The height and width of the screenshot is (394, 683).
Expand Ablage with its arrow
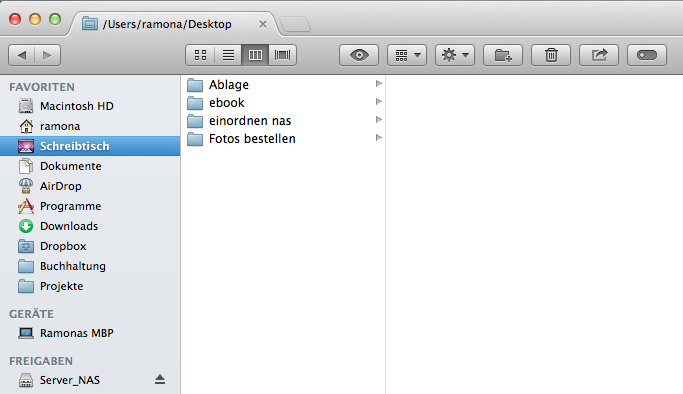(x=379, y=84)
